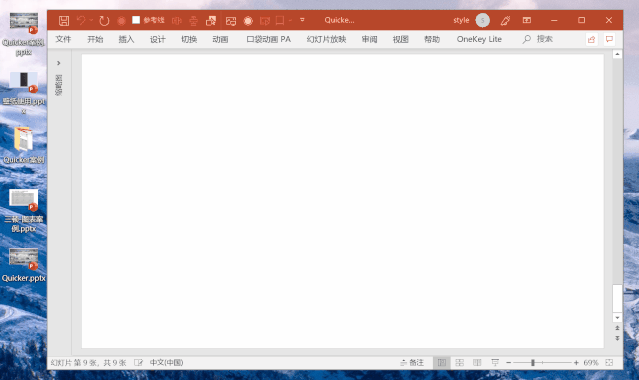Open the Ribbon display options icon
639x380 pixels.
pos(527,20)
